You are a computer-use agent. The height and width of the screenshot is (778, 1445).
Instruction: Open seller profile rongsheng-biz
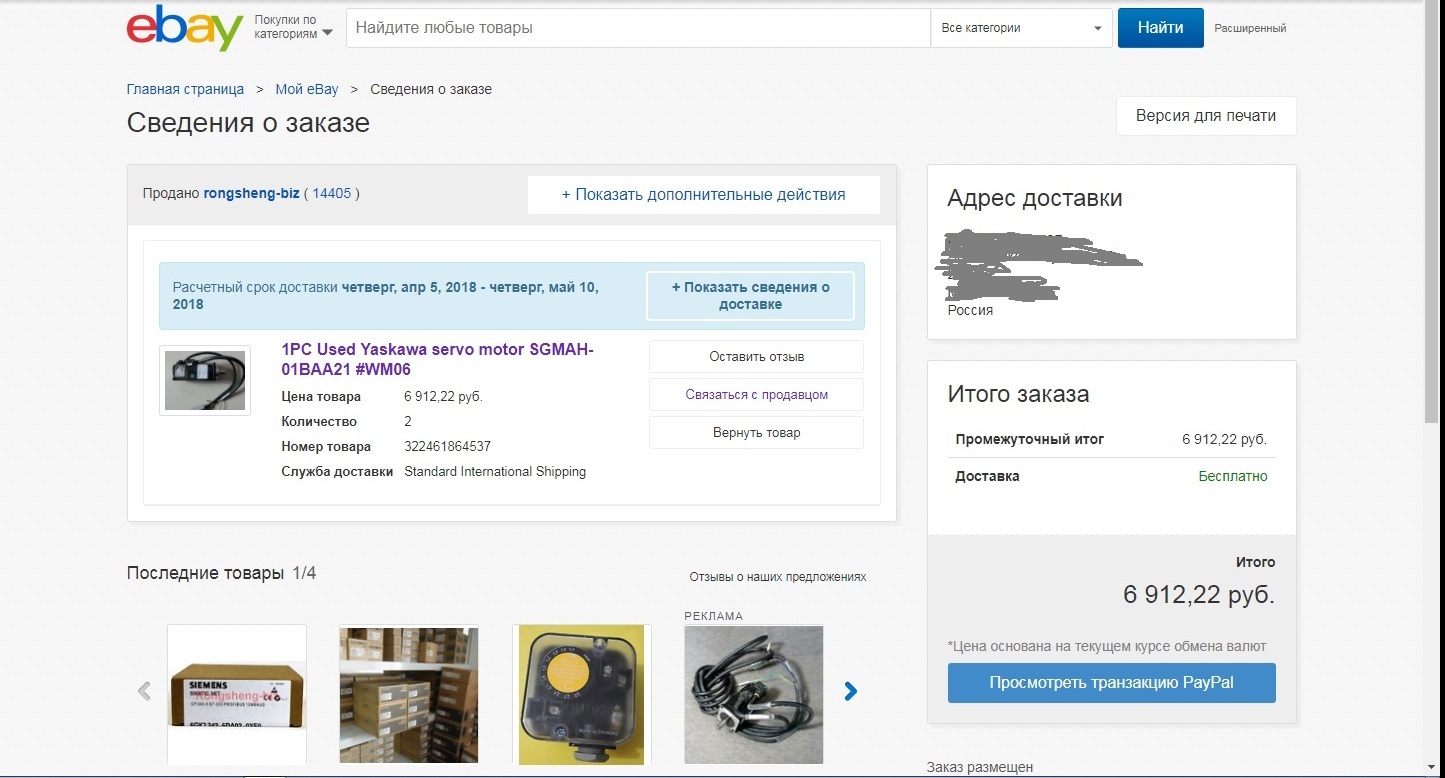[x=251, y=194]
